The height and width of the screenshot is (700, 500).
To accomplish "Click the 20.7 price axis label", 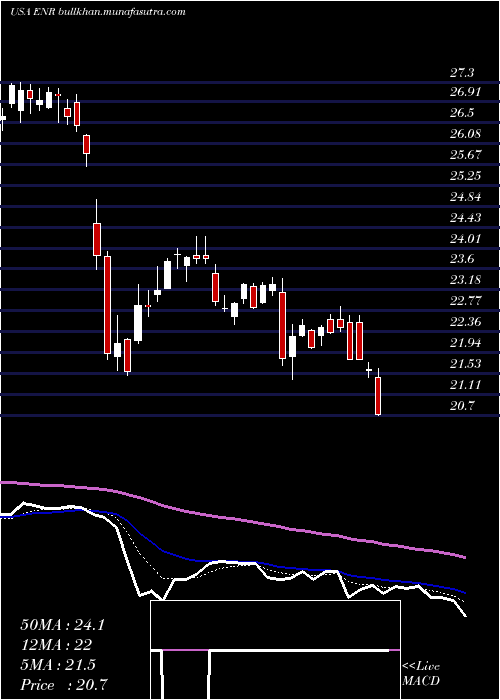I will point(462,406).
